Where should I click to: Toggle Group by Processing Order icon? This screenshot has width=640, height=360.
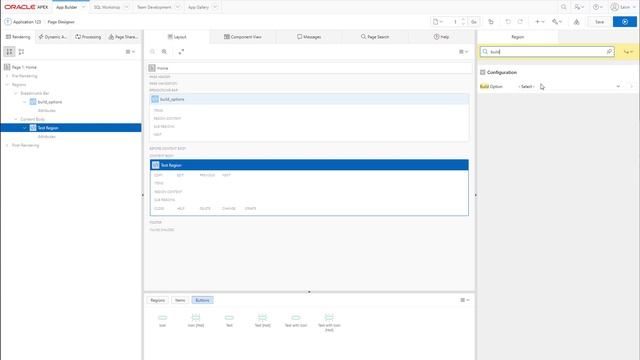tap(9, 52)
